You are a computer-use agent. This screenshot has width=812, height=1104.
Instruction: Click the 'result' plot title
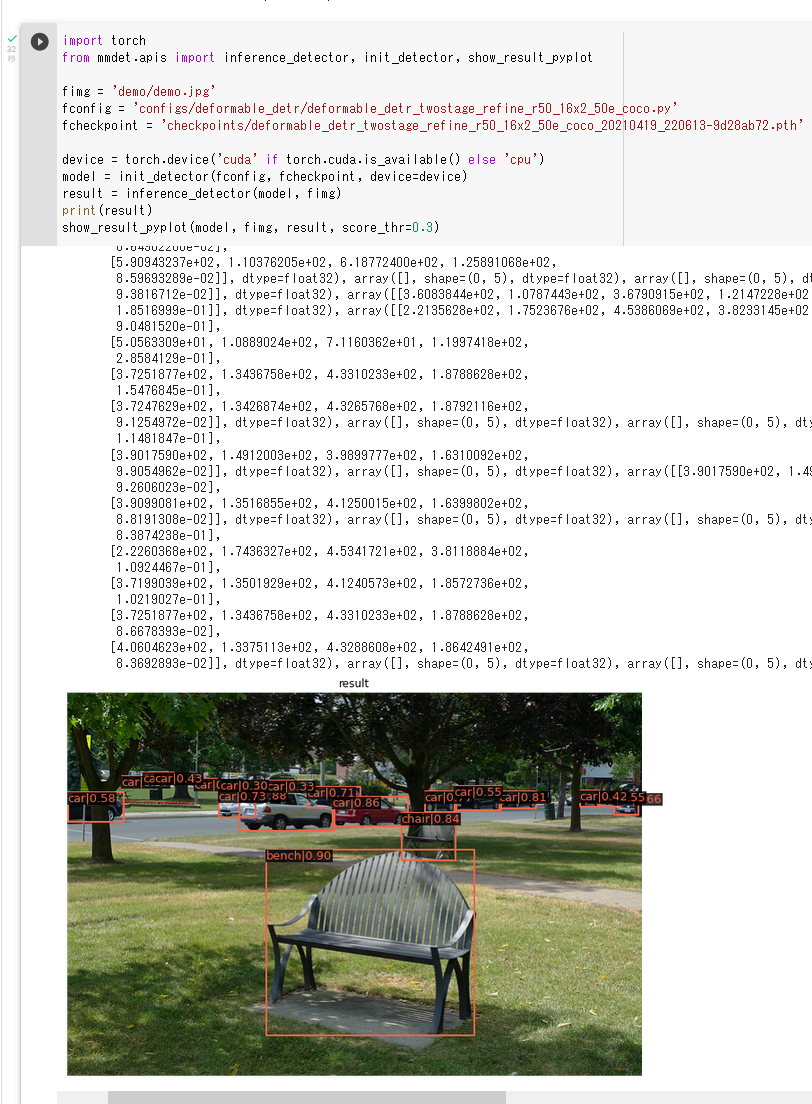[x=353, y=683]
